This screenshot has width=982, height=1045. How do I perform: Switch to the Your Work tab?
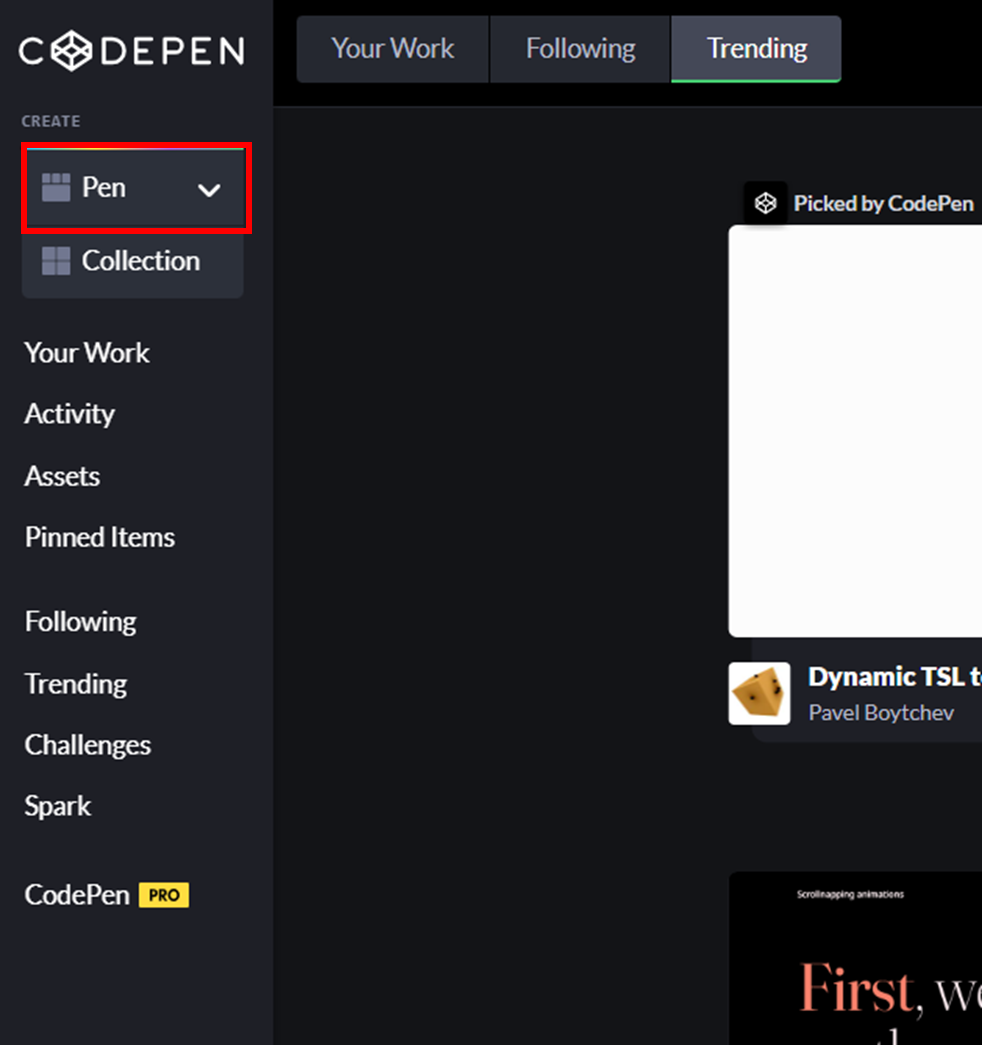pos(393,49)
